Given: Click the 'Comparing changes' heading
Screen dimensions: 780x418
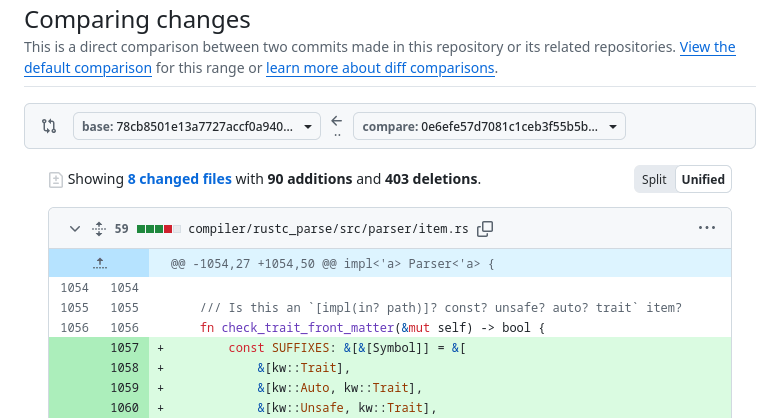Looking at the screenshot, I should 137,20.
